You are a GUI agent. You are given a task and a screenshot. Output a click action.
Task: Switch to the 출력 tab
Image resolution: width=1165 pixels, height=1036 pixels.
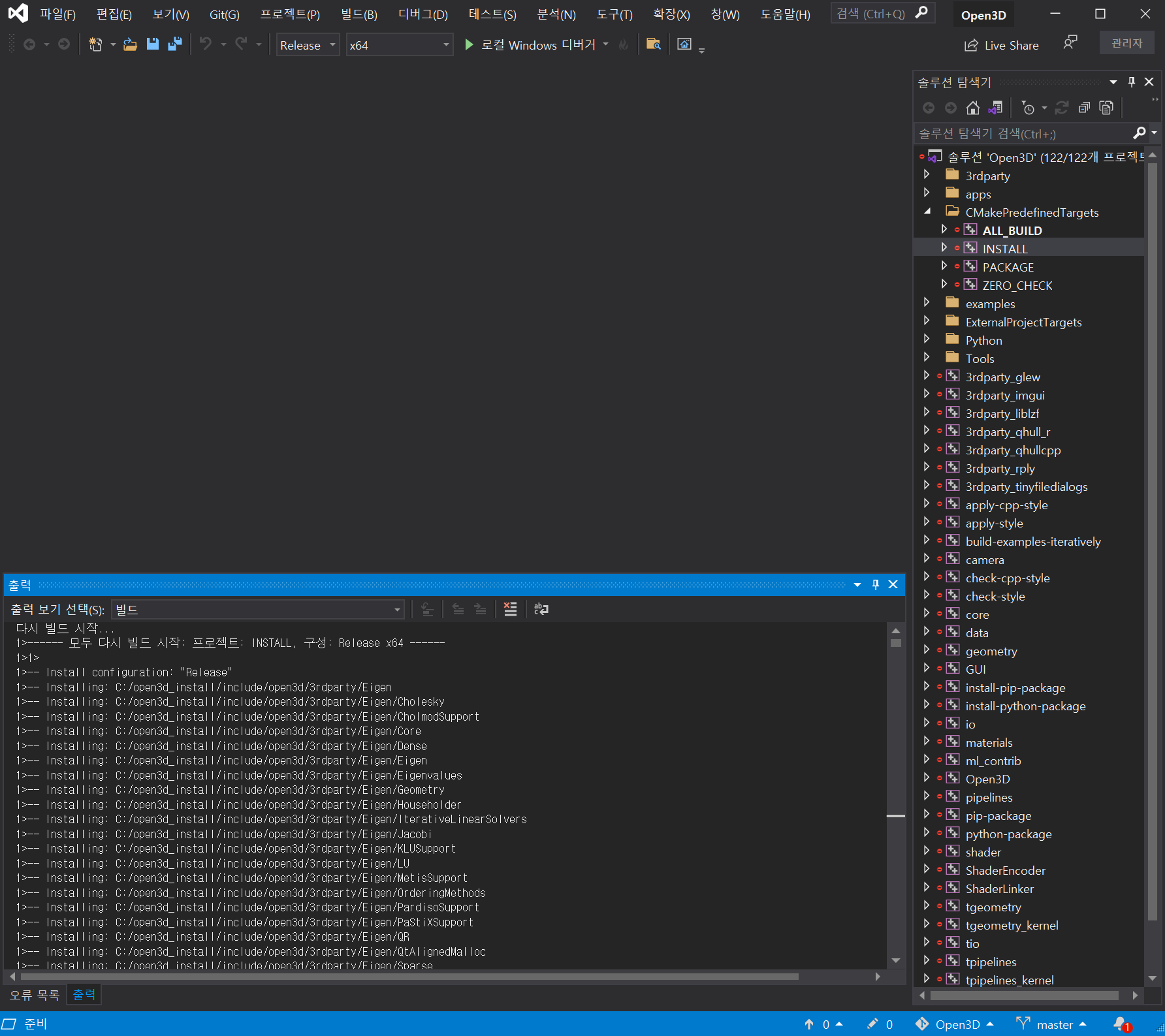click(84, 995)
